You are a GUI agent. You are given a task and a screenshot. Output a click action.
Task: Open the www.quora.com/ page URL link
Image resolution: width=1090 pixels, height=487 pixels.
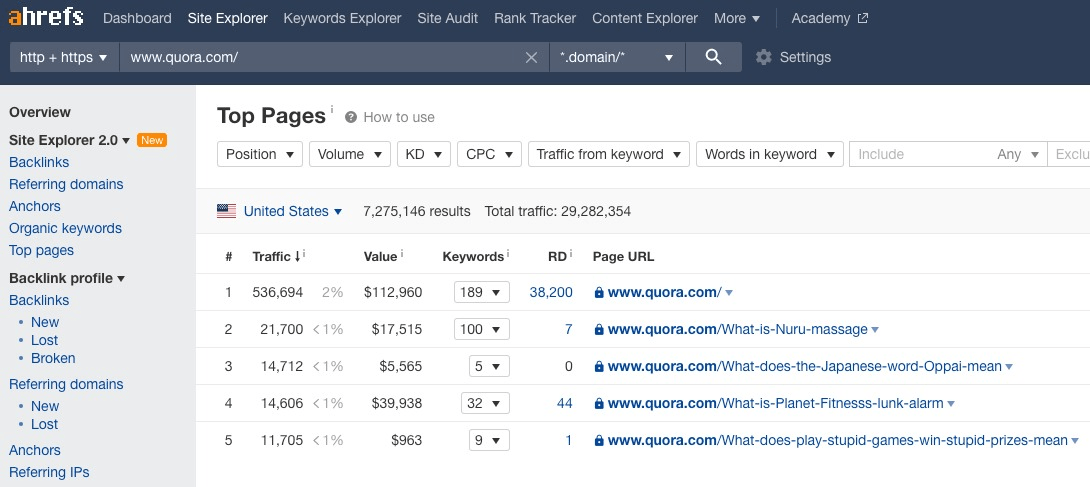(665, 292)
